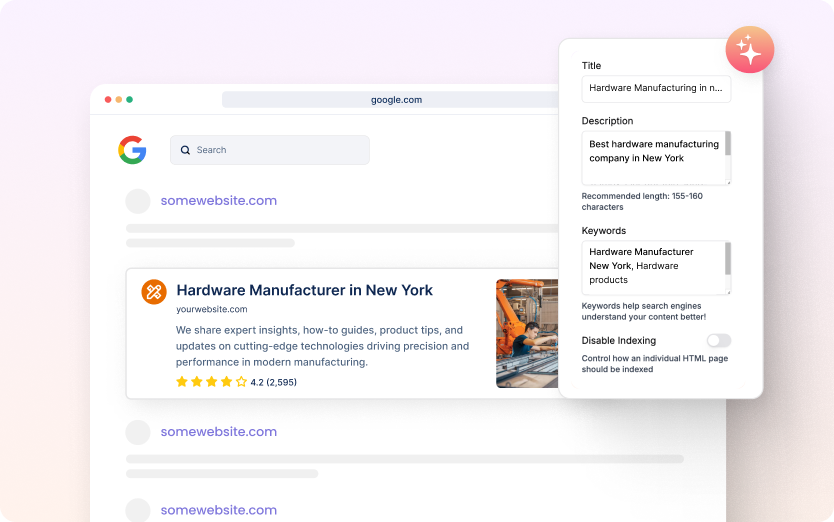834x522 pixels.
Task: Click the orange yourwebsite.com site icon
Action: pos(154,292)
